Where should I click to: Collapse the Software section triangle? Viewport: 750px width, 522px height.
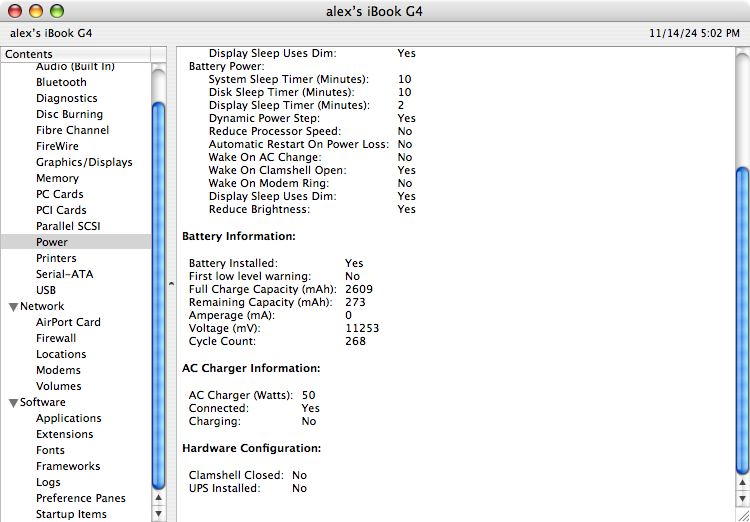[14, 403]
